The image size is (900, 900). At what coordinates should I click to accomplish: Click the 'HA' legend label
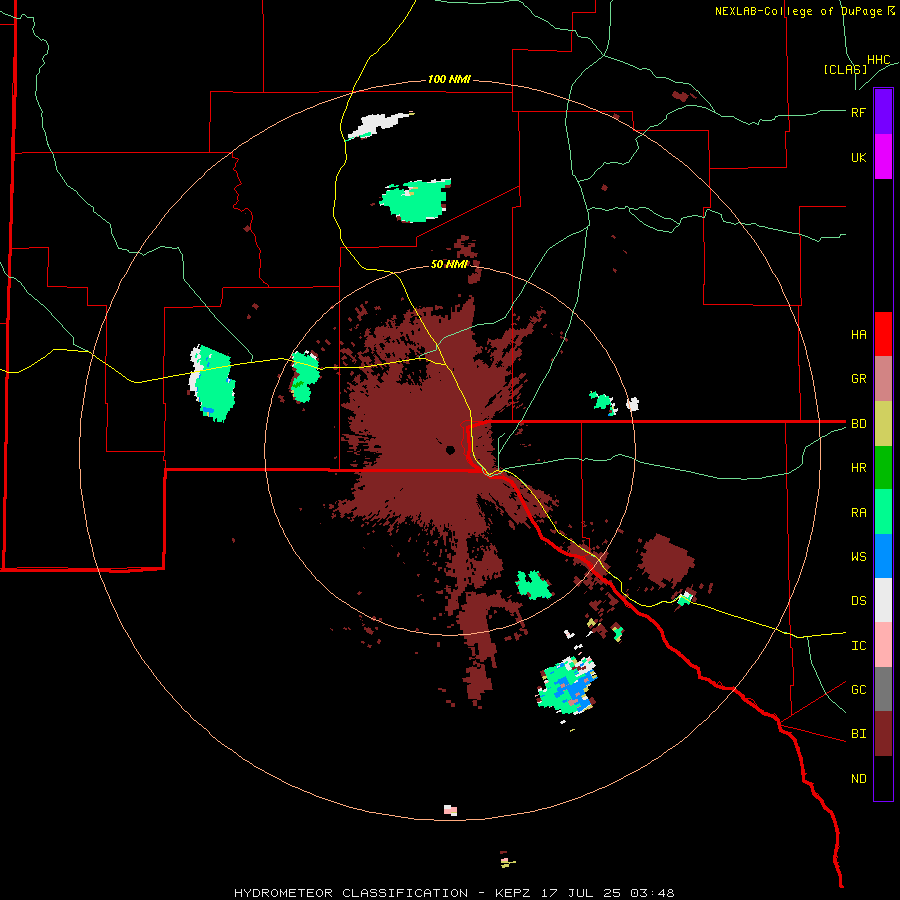[858, 335]
